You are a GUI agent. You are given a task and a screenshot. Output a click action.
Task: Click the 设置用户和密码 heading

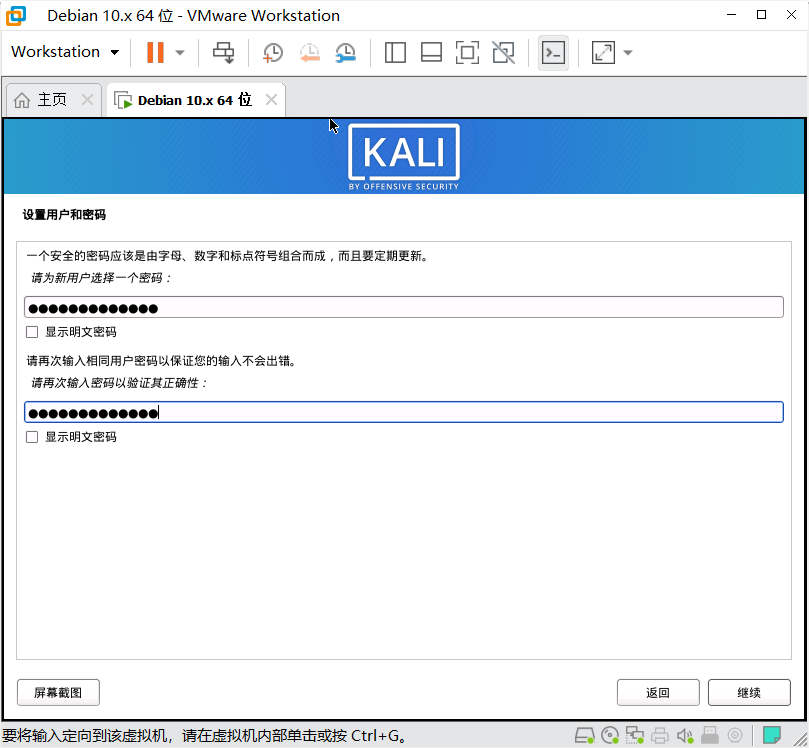click(x=64, y=215)
